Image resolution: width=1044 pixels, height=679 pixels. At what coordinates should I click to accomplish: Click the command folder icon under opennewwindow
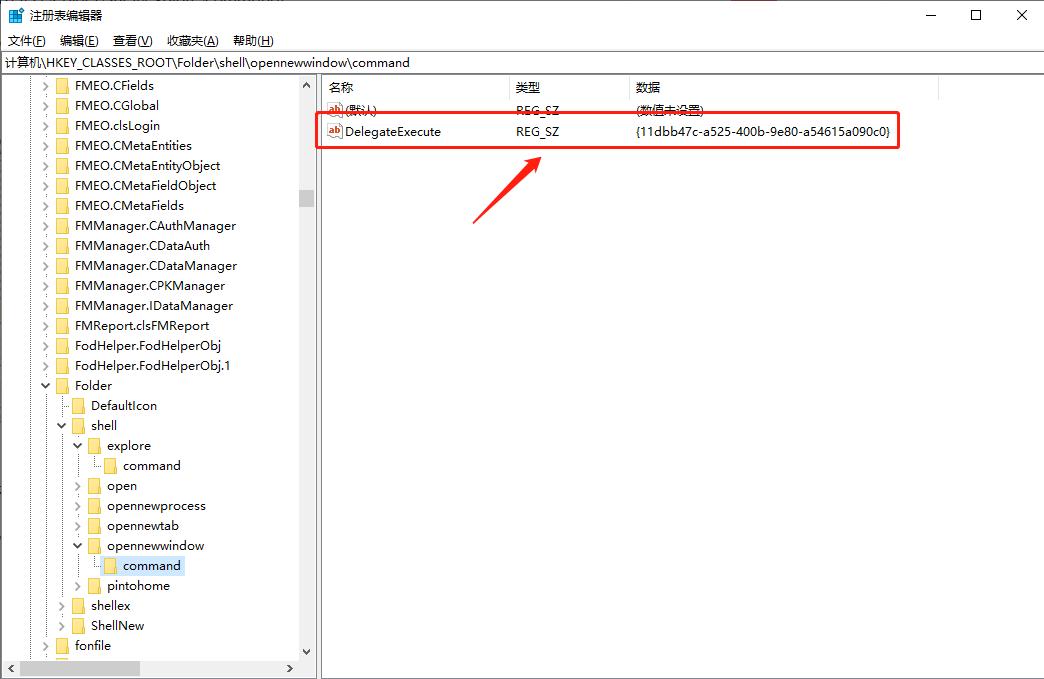click(x=110, y=565)
